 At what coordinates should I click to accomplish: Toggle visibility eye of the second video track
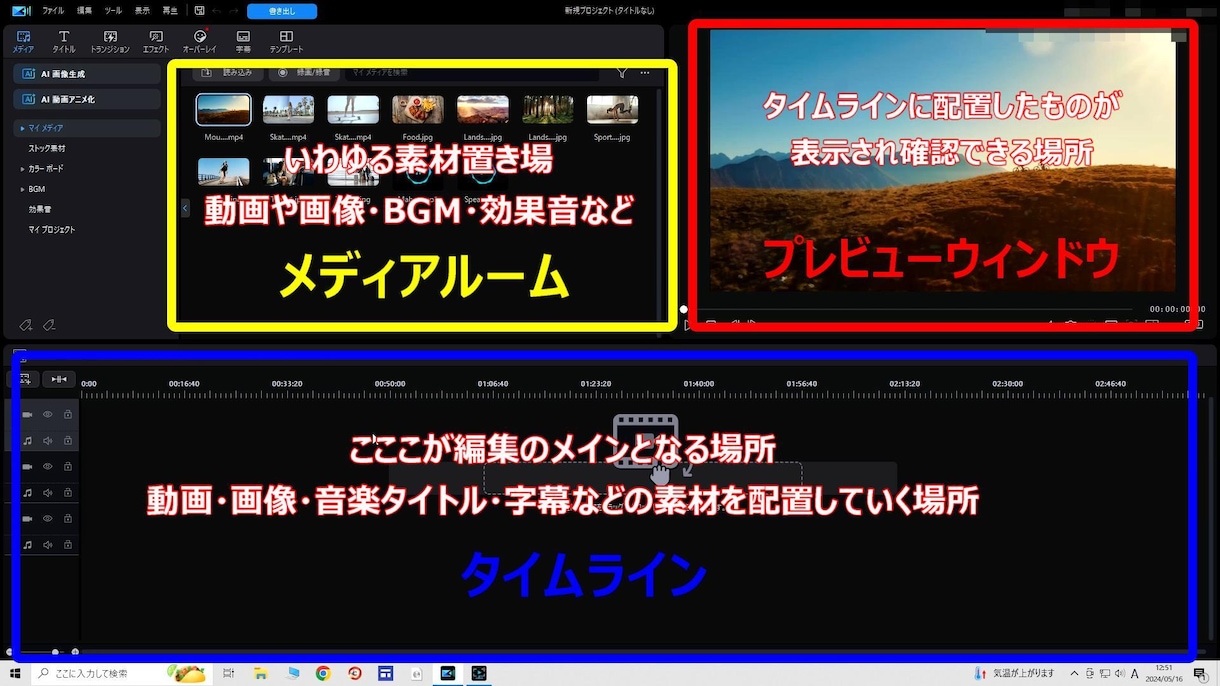coord(47,466)
